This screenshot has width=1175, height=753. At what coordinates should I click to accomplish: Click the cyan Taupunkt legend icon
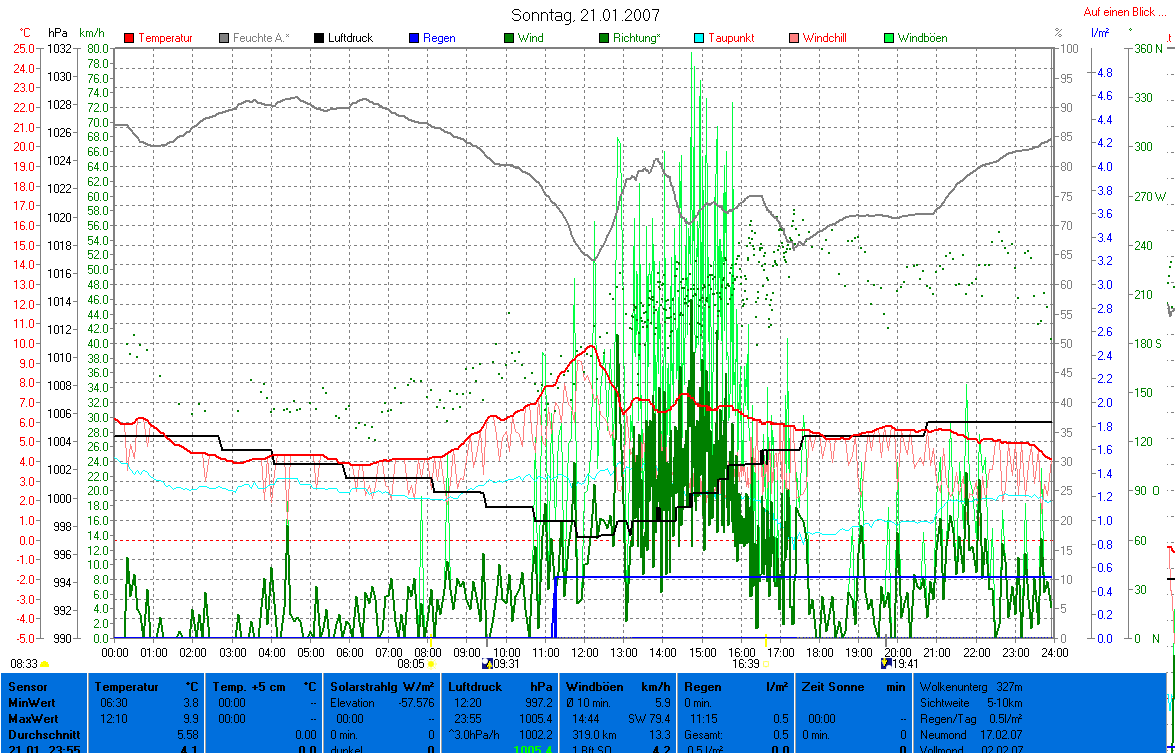[x=699, y=38]
